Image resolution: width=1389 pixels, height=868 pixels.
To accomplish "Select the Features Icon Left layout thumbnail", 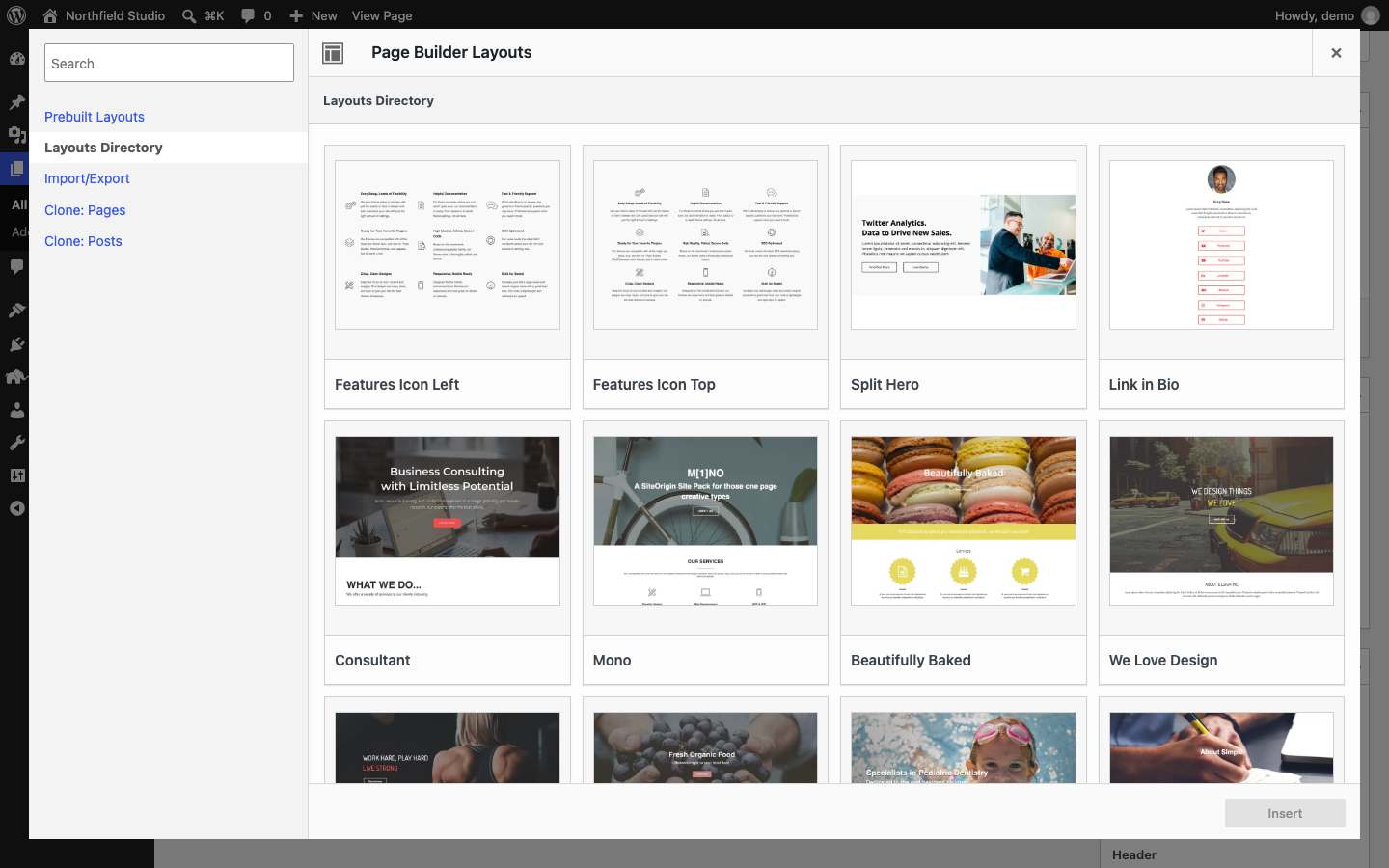I will click(x=448, y=245).
